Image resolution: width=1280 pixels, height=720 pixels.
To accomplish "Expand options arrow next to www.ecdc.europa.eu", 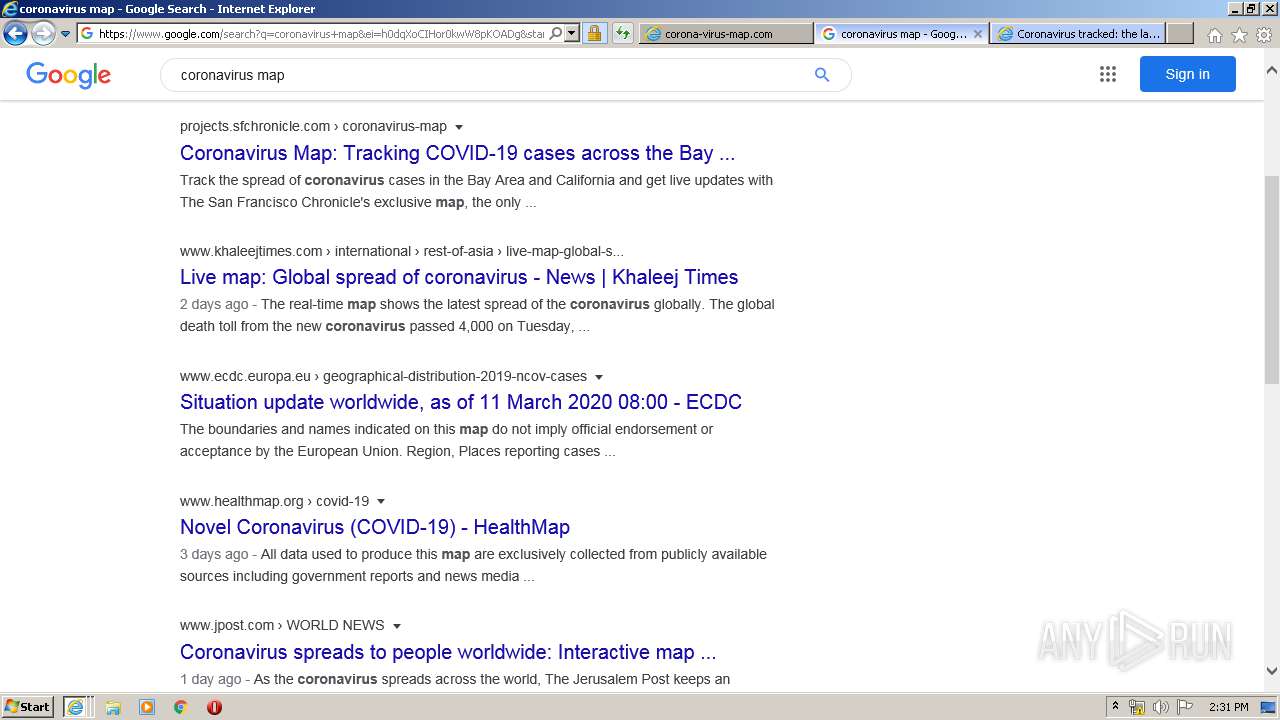I will [x=599, y=377].
